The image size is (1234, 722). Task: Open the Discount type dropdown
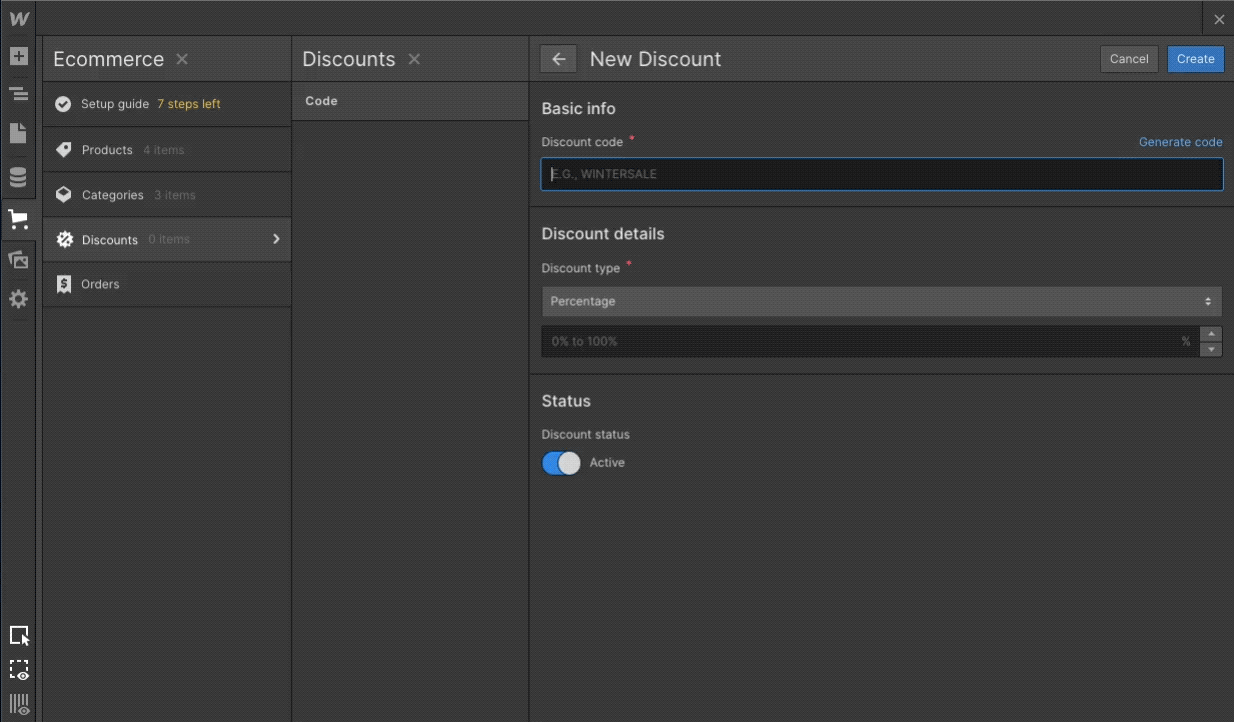(881, 301)
